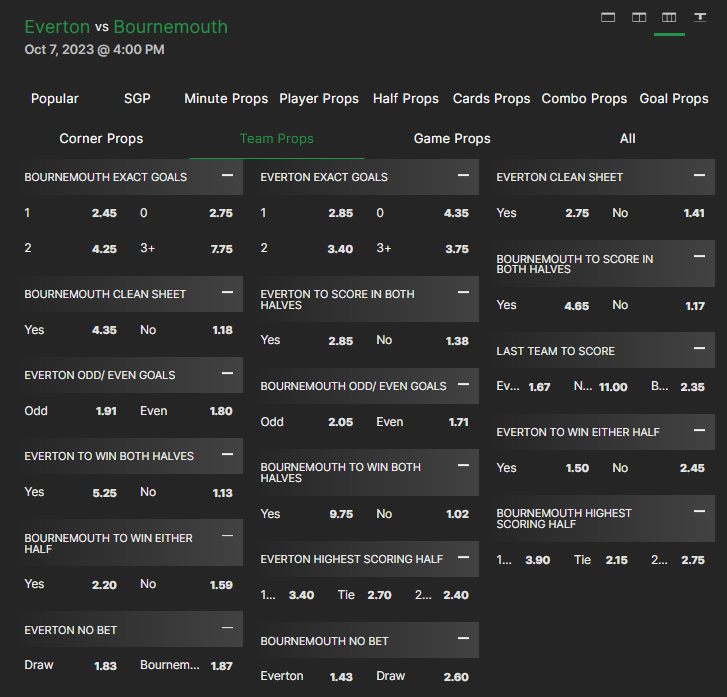Select Bournemouth win either half No 1.59
This screenshot has width=727, height=697.
pos(186,584)
